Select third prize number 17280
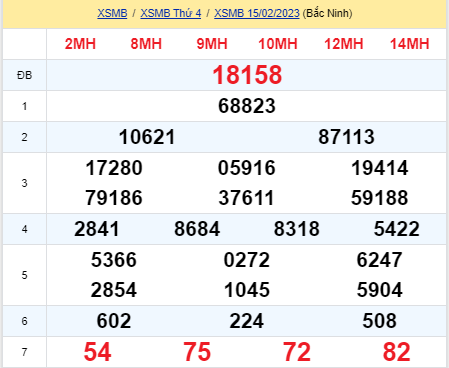The image size is (449, 368). tap(114, 168)
